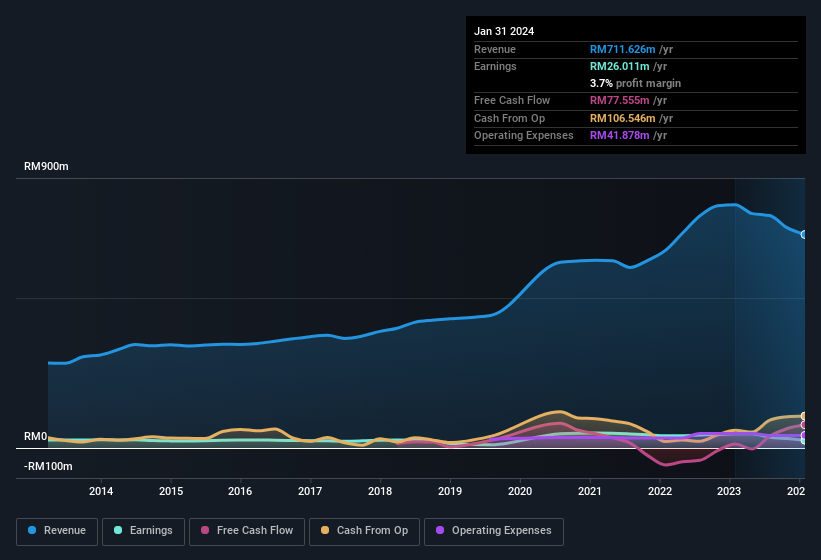Select the purple Operating Expenses endpoint marker
The width and height of the screenshot is (821, 560).
click(804, 435)
